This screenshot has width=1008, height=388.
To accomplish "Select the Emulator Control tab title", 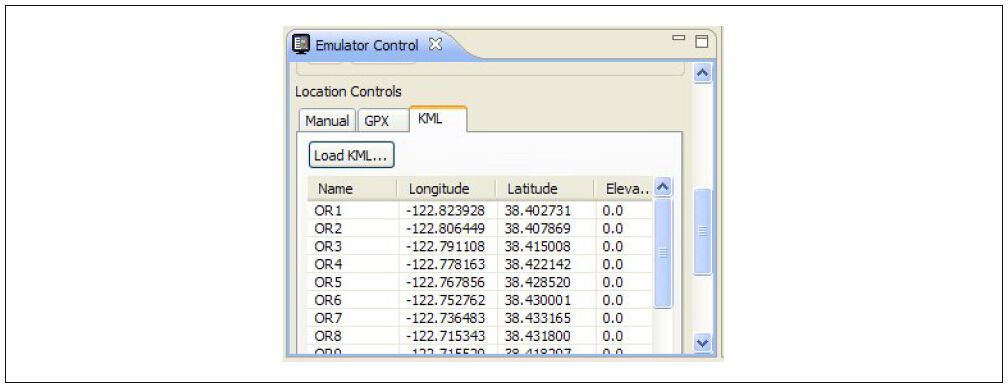I will (366, 46).
